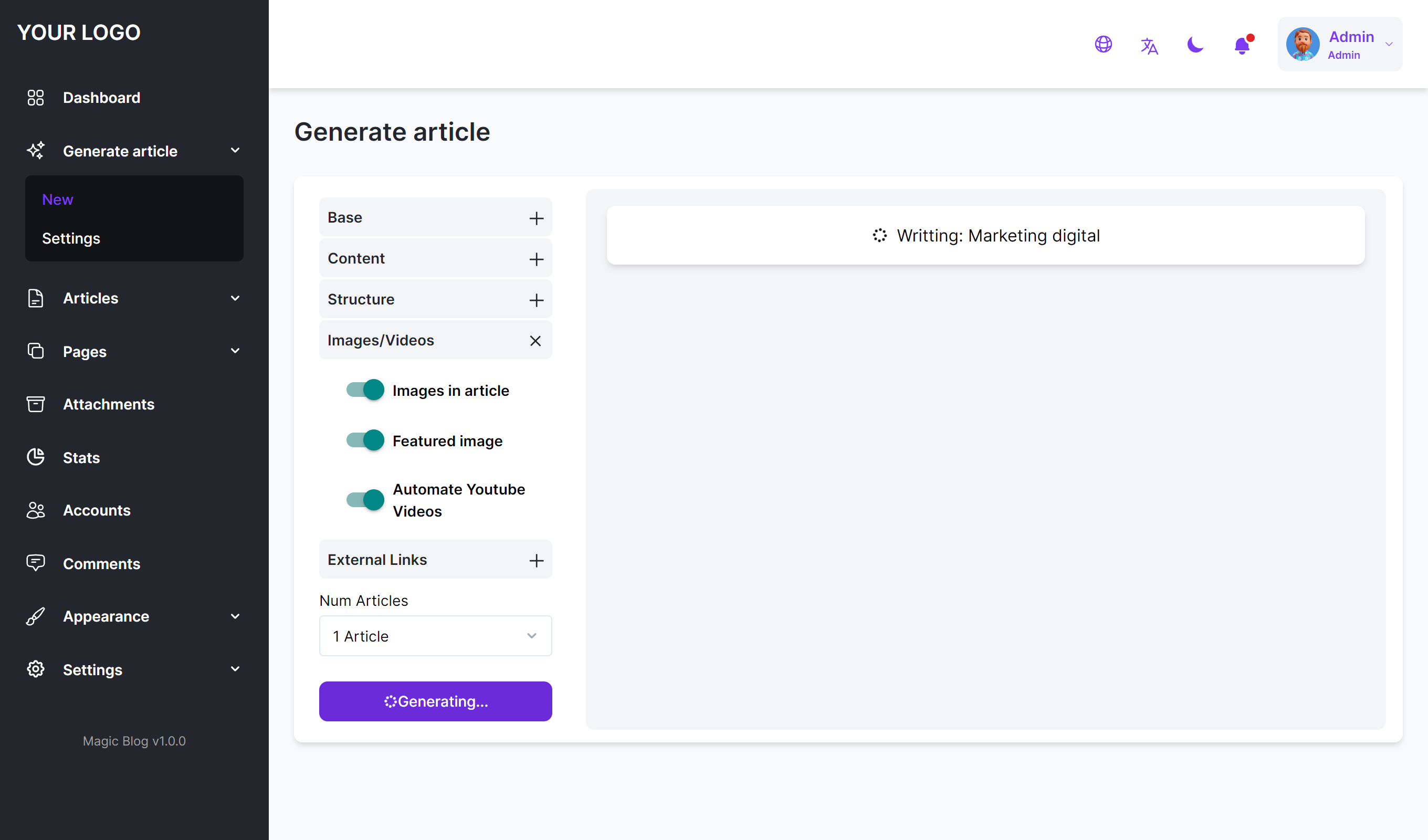1428x840 pixels.
Task: Click the Attachments archive box icon
Action: click(35, 404)
